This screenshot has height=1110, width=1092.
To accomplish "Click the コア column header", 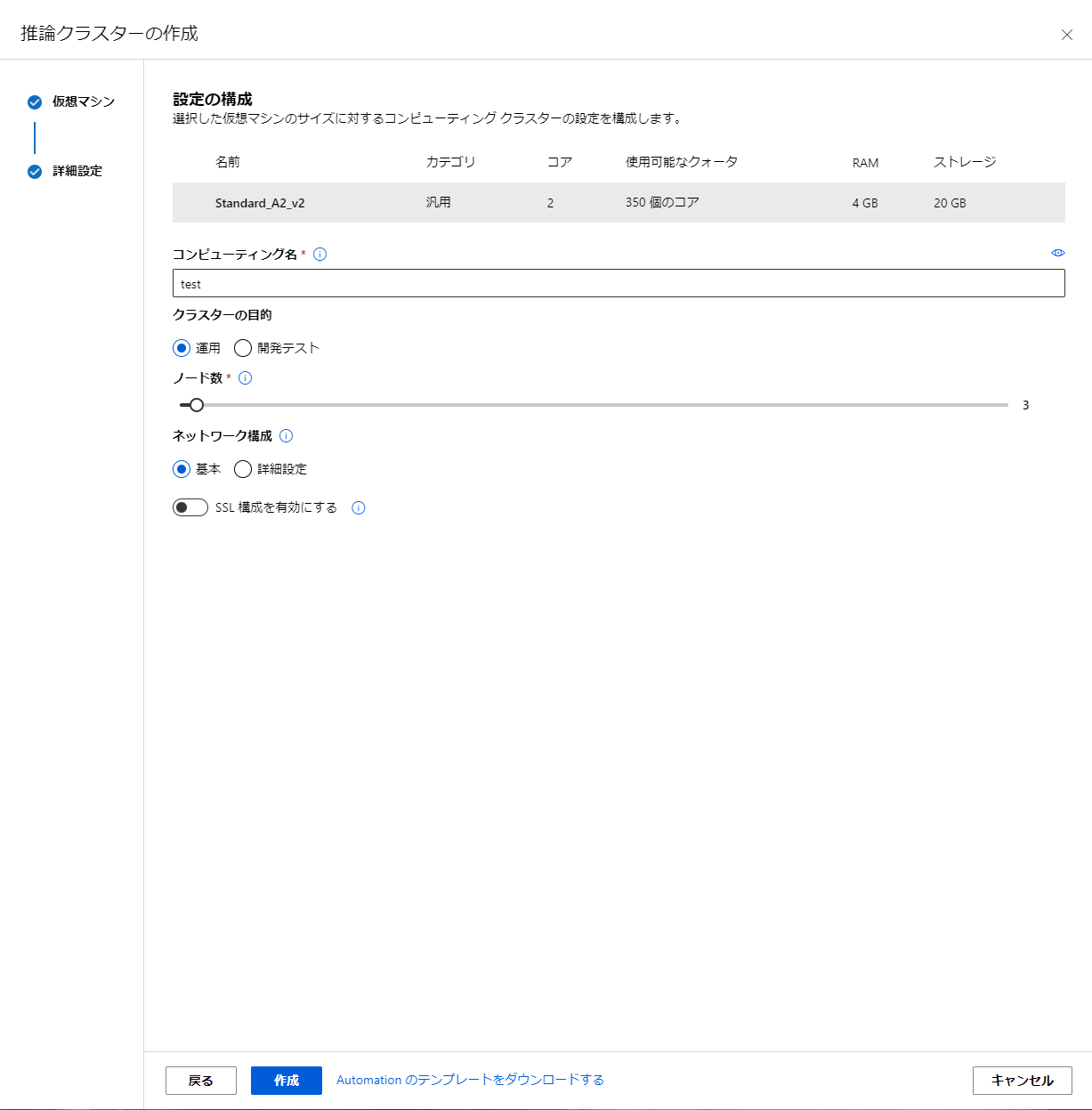I will pyautogui.click(x=560, y=162).
